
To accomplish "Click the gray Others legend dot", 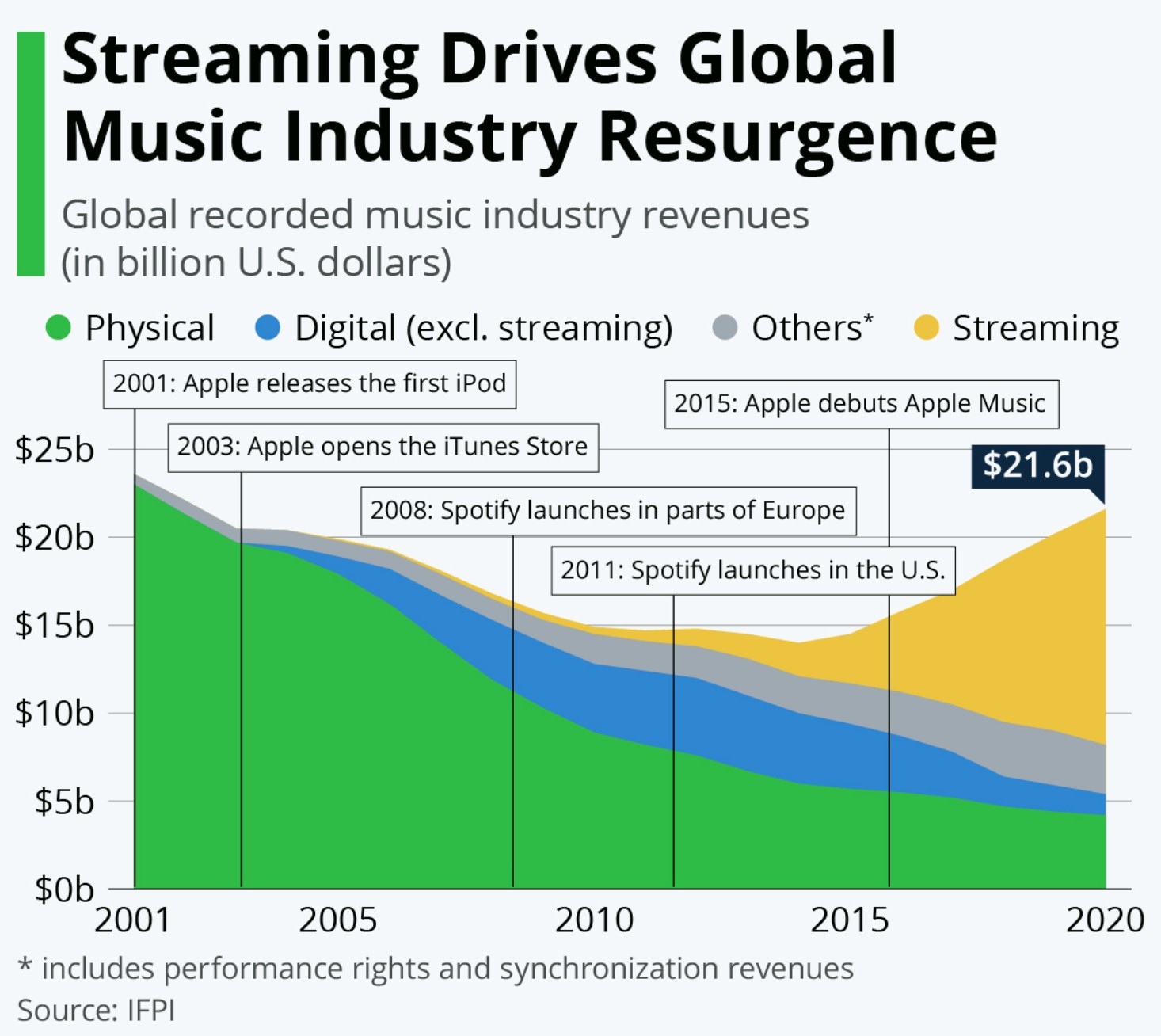I will [725, 327].
